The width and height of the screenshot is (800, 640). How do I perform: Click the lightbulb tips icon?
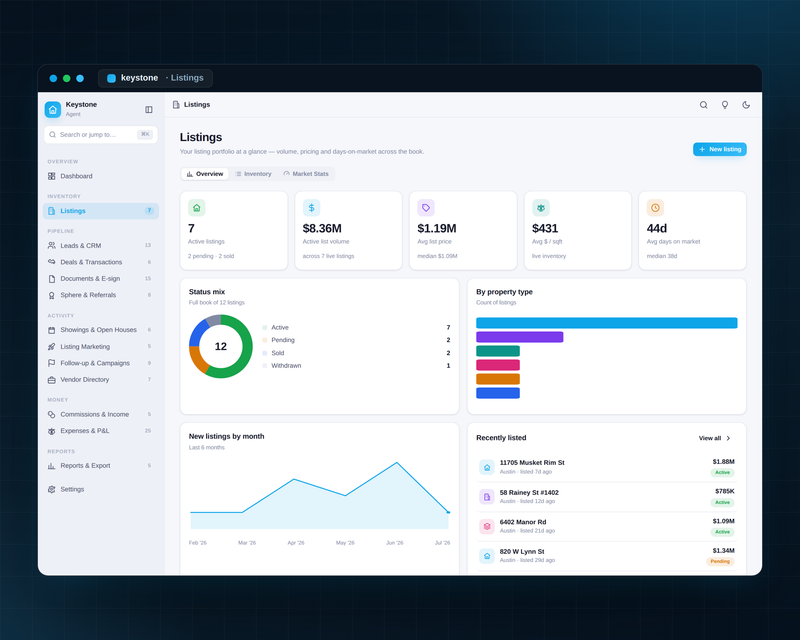pyautogui.click(x=724, y=105)
